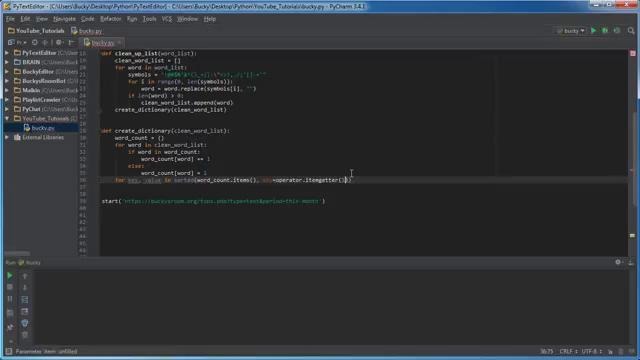Viewport: 640px width, 360px height.
Task: Click the print icon in the Run console
Action: pyautogui.click(x=24, y=323)
